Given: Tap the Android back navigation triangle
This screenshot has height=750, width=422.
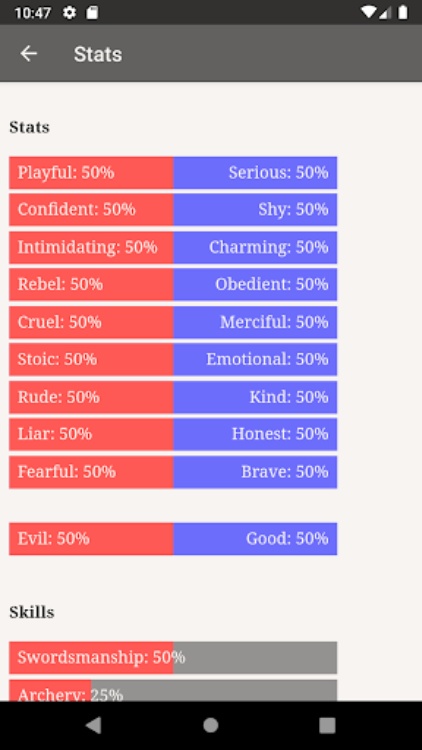Looking at the screenshot, I should point(94,725).
